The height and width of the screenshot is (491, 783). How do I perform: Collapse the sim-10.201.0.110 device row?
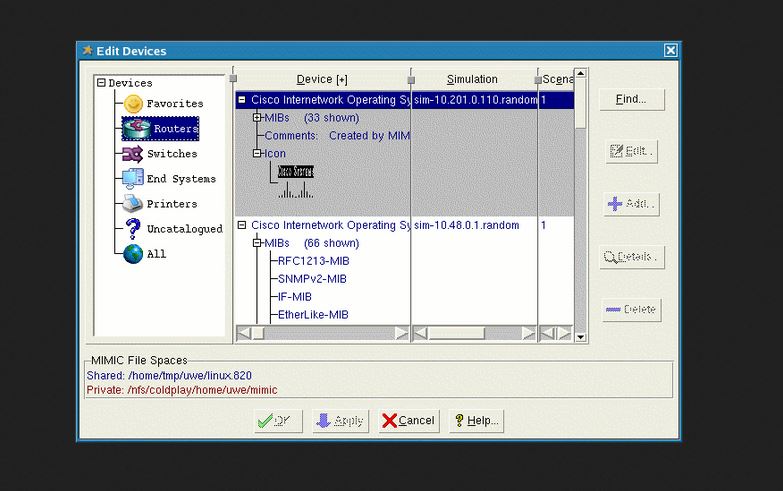(242, 100)
